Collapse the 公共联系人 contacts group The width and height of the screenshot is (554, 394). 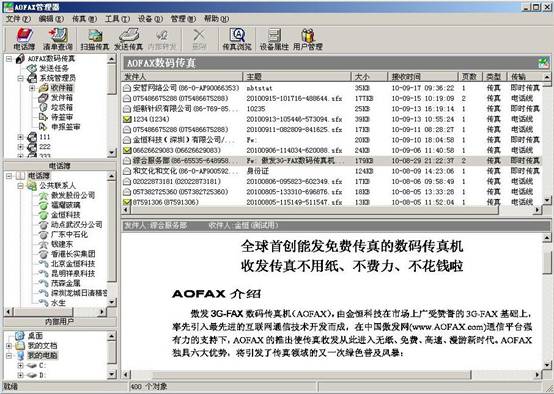[21, 185]
